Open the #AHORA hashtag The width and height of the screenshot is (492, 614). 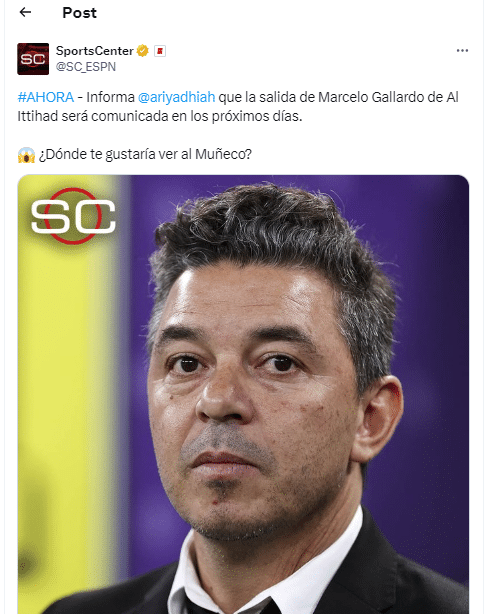(x=46, y=97)
